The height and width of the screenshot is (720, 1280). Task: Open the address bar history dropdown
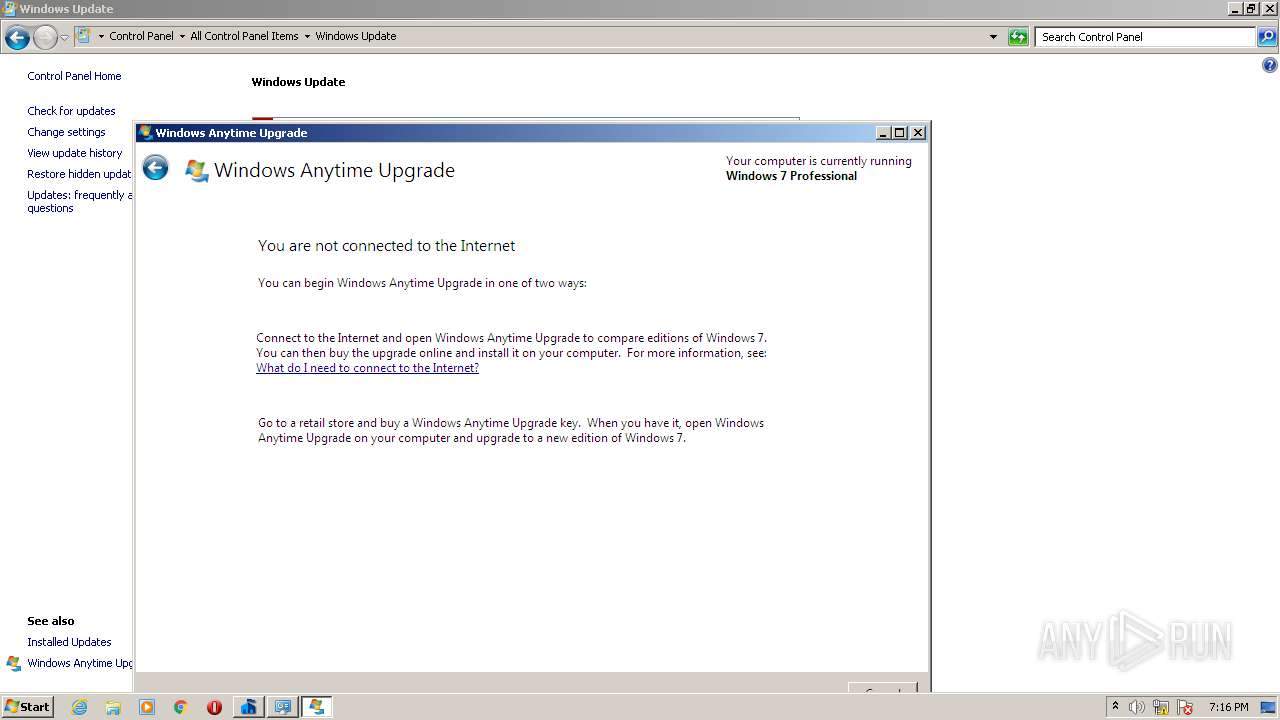[x=993, y=37]
